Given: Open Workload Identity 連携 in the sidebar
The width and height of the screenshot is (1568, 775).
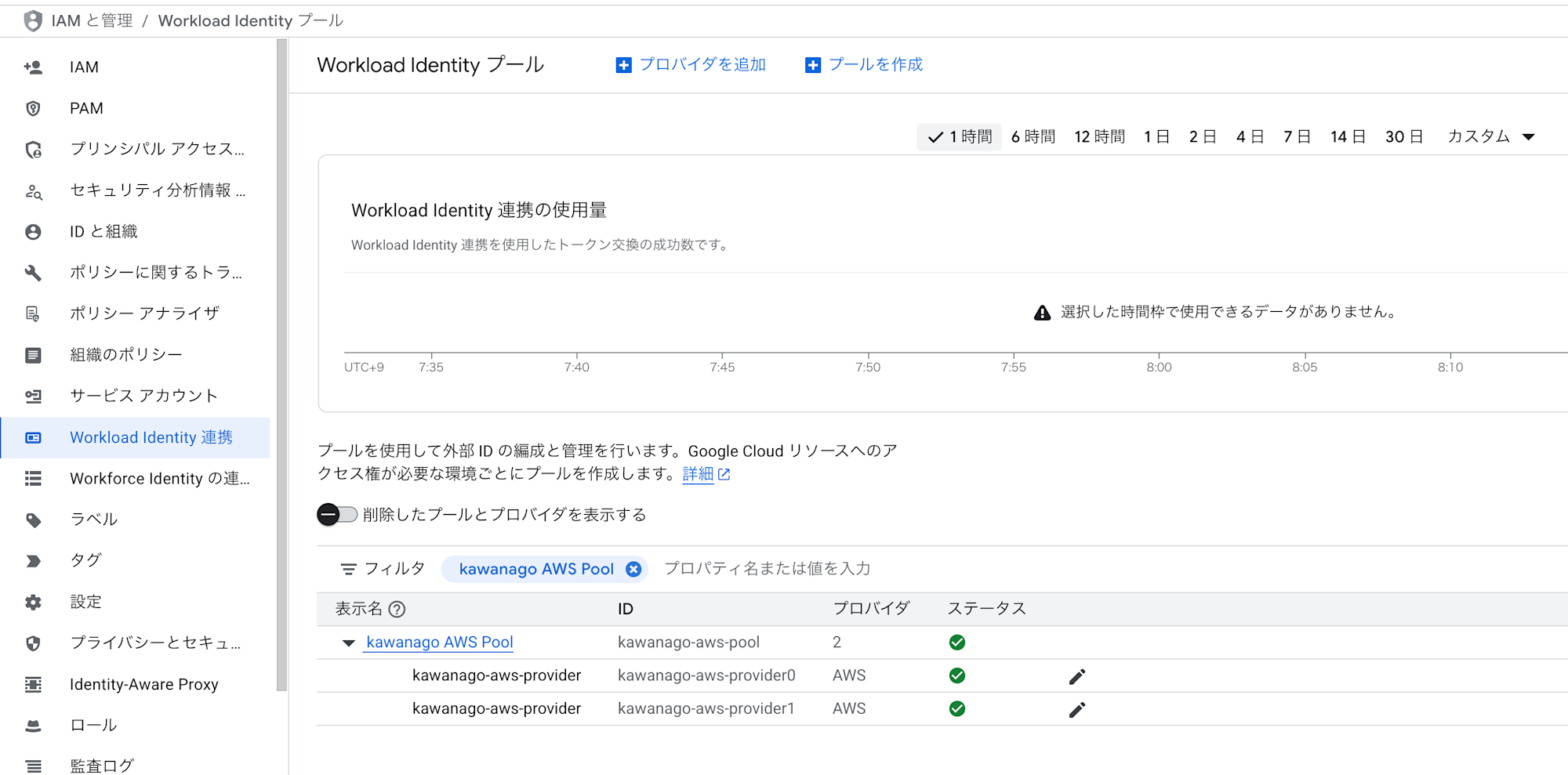Looking at the screenshot, I should pos(151,437).
